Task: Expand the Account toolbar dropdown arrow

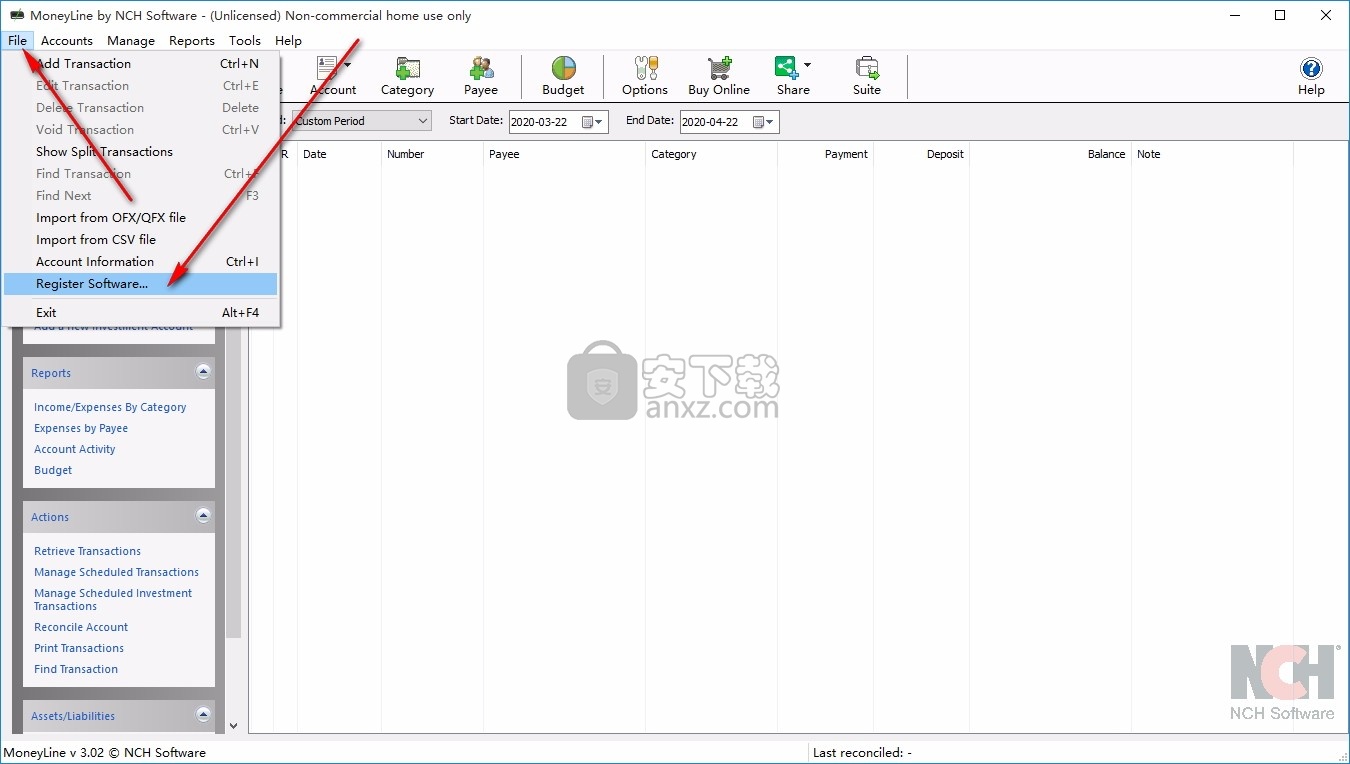Action: point(348,66)
